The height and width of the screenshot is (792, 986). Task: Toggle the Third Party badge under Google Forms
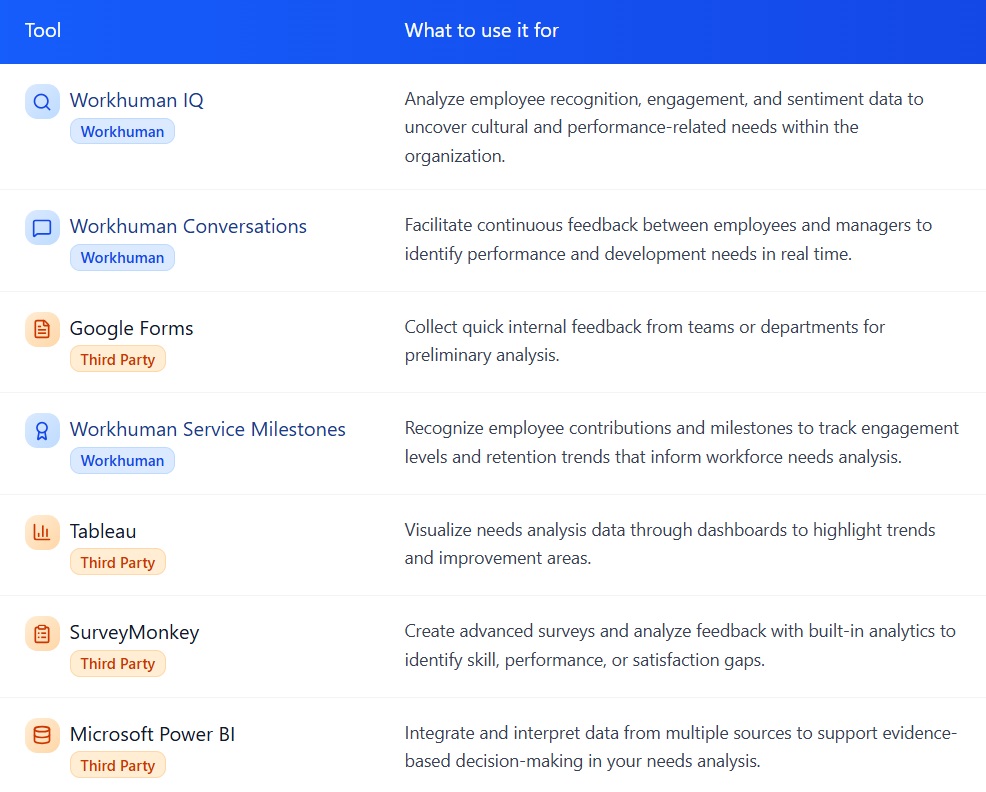118,359
